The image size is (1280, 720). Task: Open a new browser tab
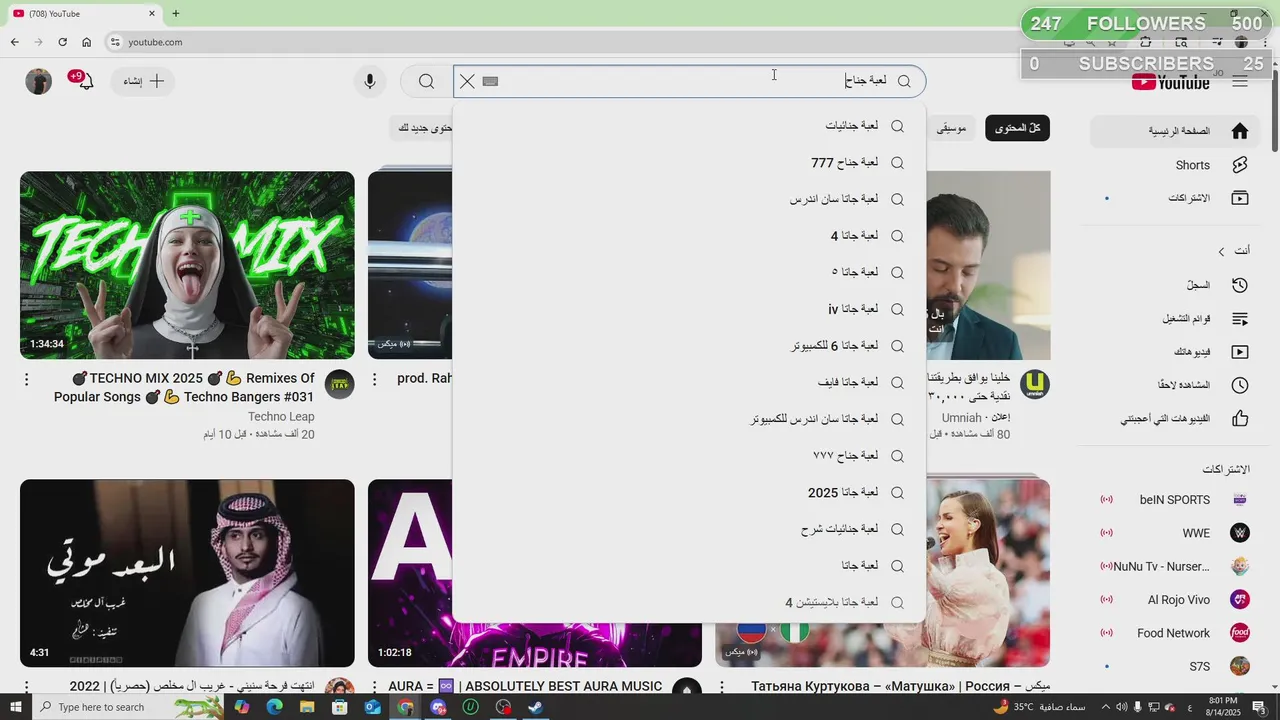coord(176,14)
